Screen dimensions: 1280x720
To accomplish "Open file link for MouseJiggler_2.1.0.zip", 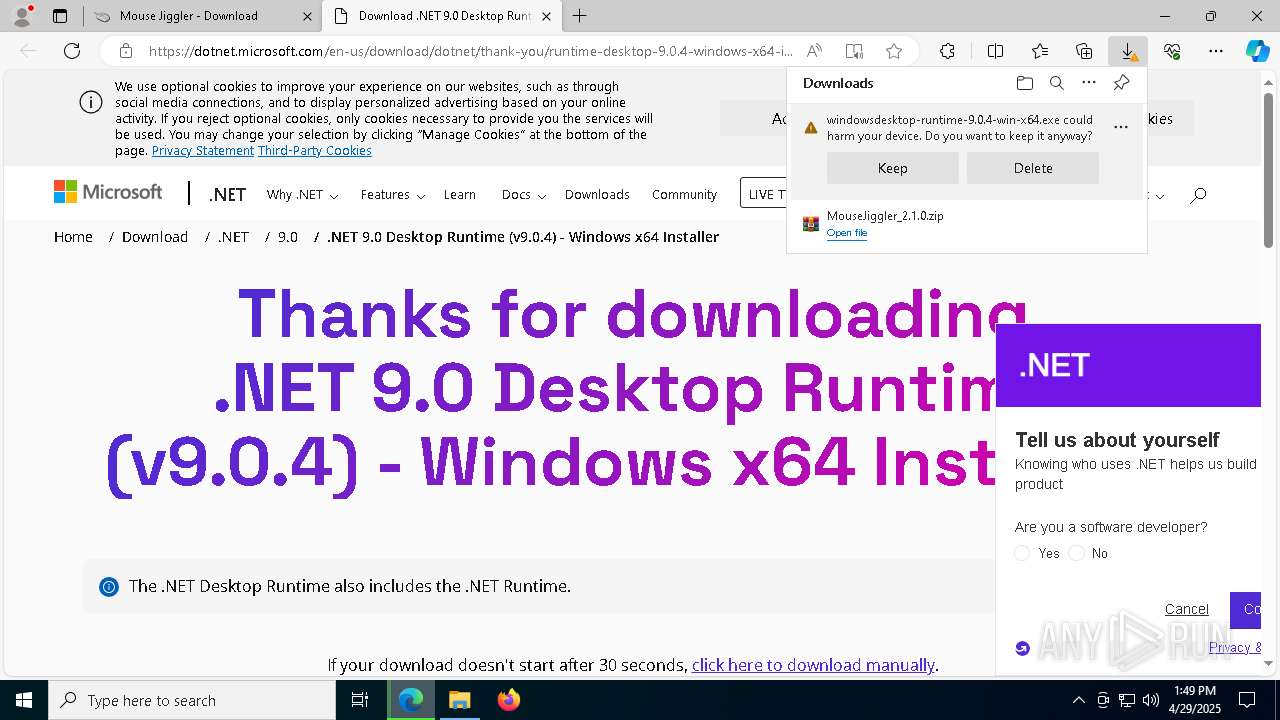I will pos(847,233).
